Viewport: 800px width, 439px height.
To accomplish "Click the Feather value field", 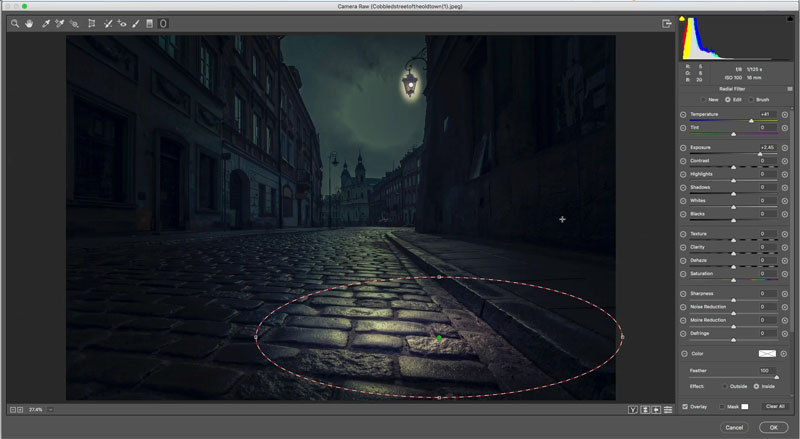I will click(766, 371).
